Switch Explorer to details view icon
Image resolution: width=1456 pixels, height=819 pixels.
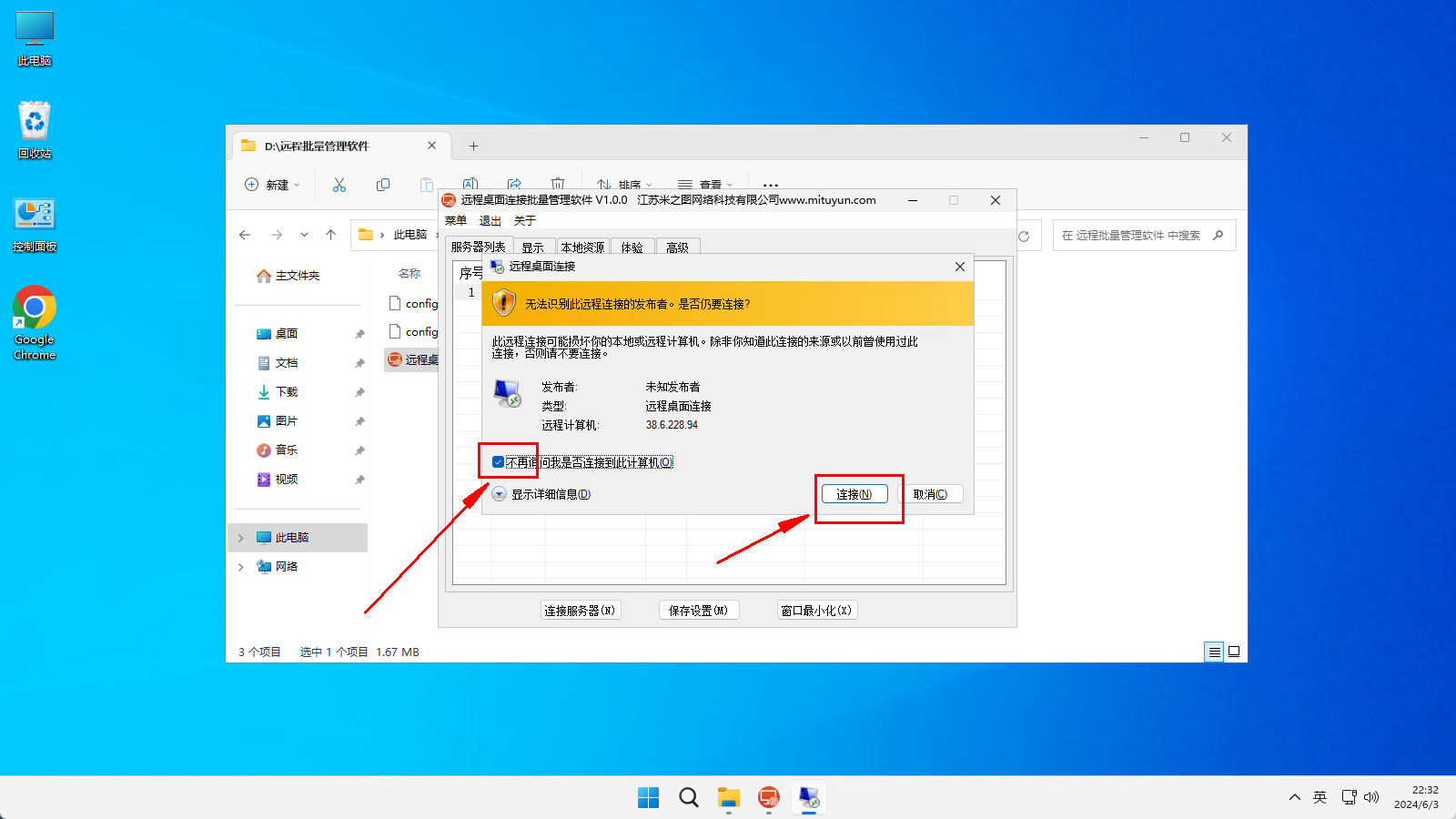click(1214, 652)
